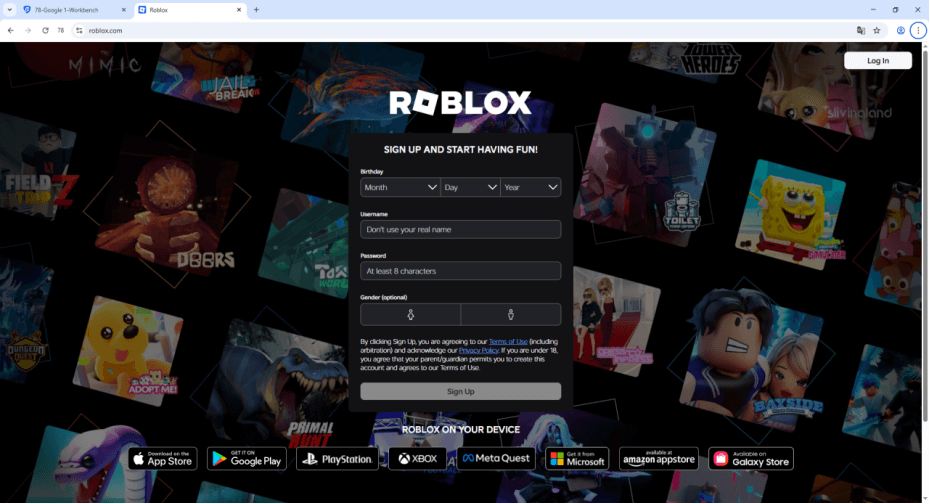930x504 pixels.
Task: Click the XBOX store badge
Action: (x=418, y=458)
